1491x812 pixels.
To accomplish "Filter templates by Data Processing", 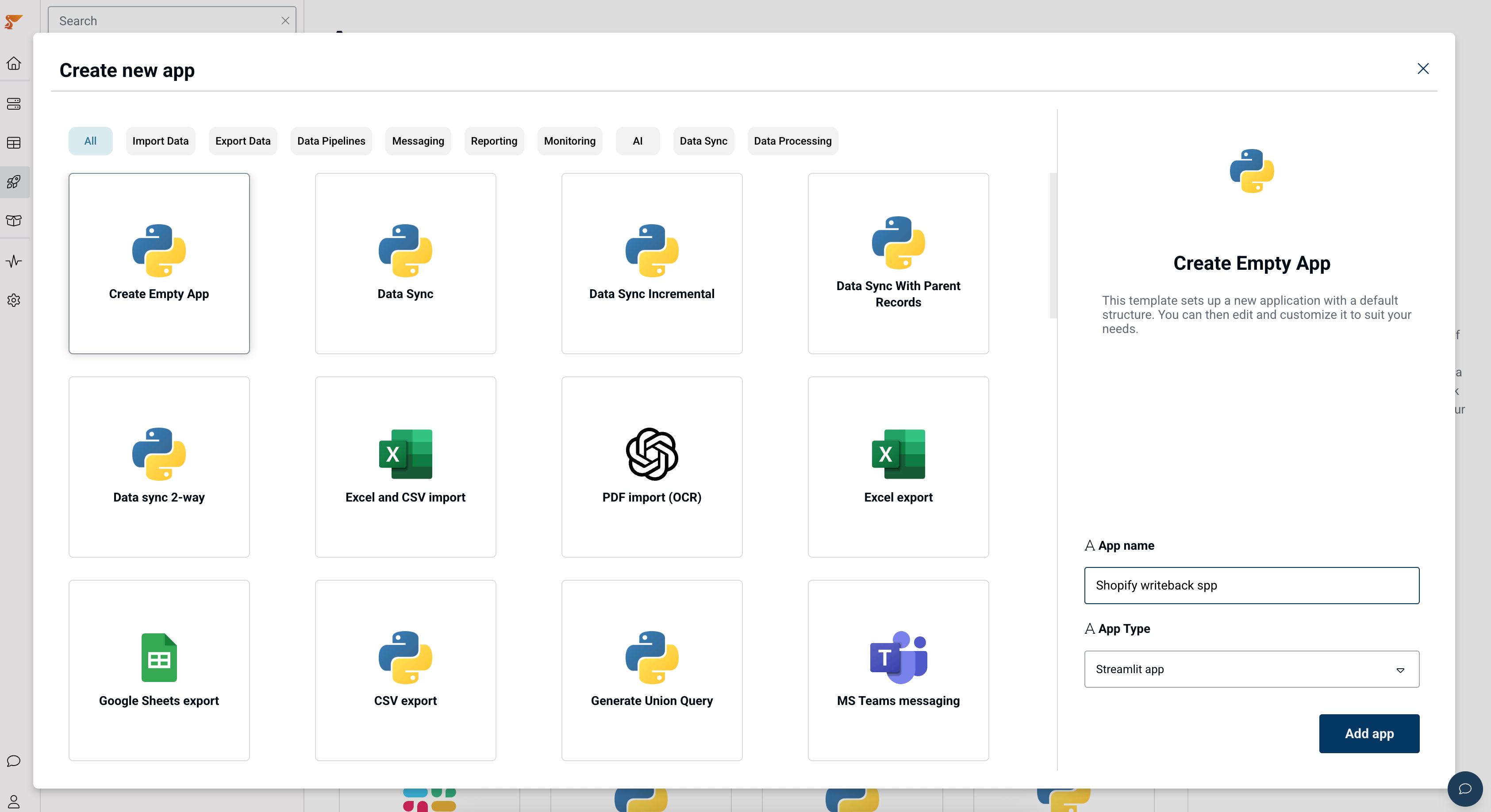I will click(x=792, y=141).
